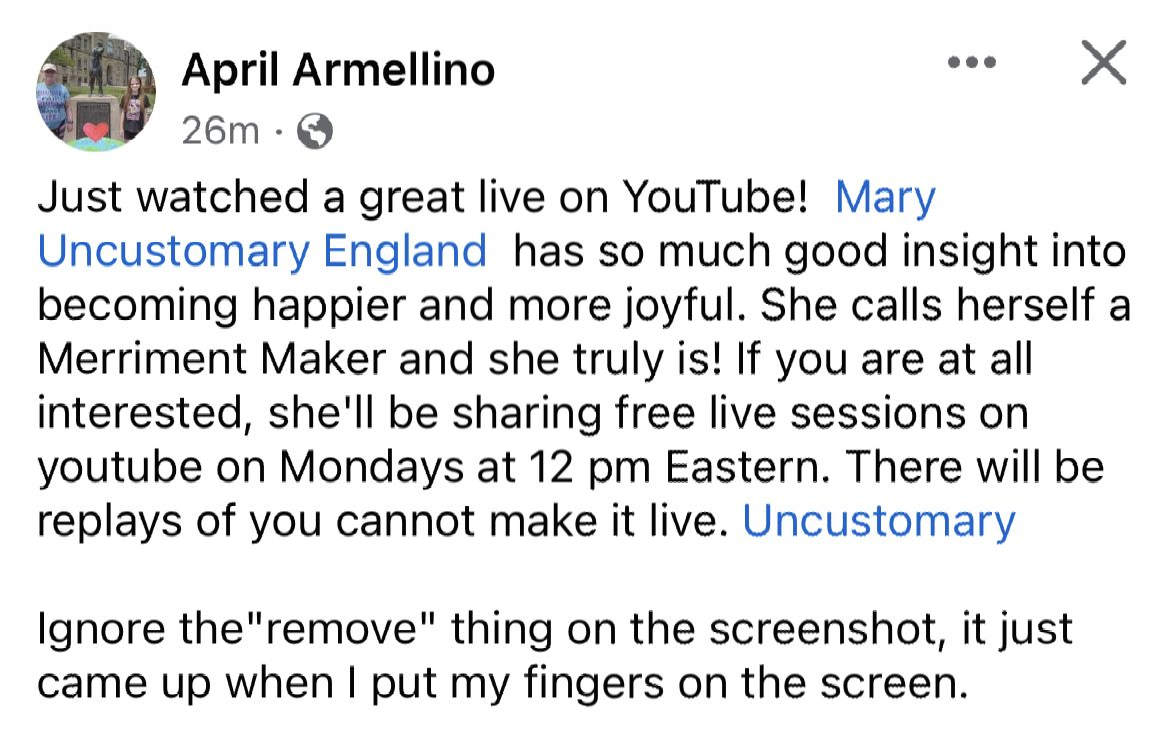Click the globe public audience icon
The width and height of the screenshot is (1170, 731).
316,132
